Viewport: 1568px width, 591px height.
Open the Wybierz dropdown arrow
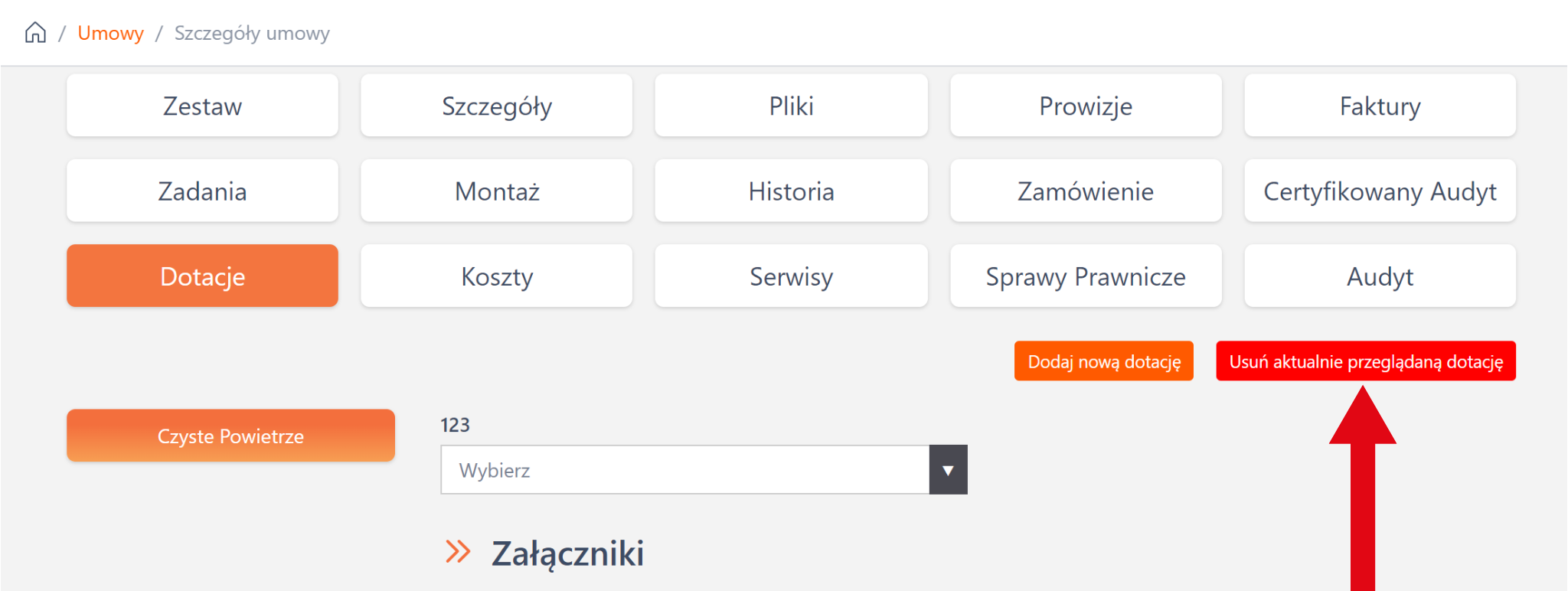[948, 470]
